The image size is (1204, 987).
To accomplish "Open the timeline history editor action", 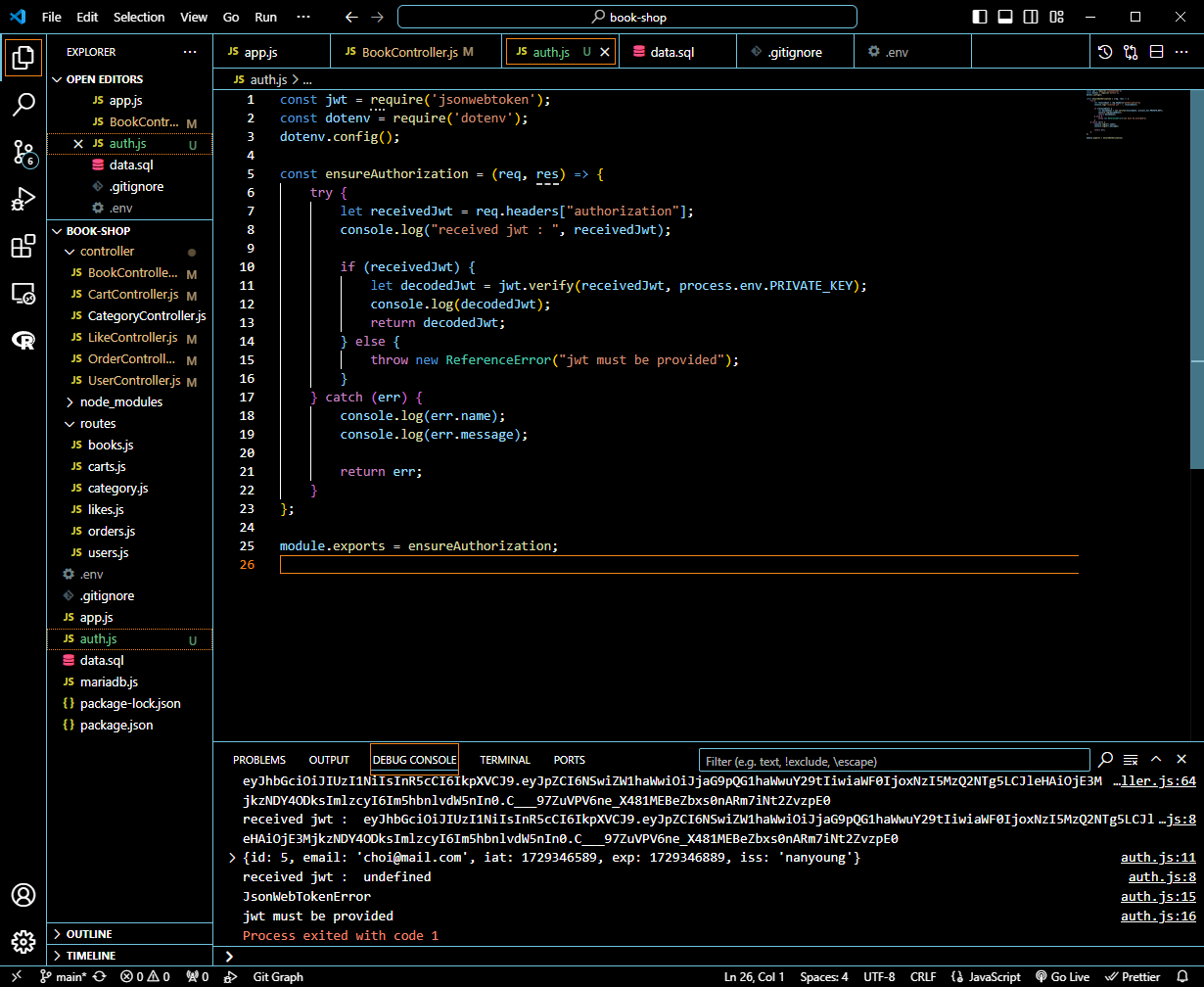I will pos(1105,52).
